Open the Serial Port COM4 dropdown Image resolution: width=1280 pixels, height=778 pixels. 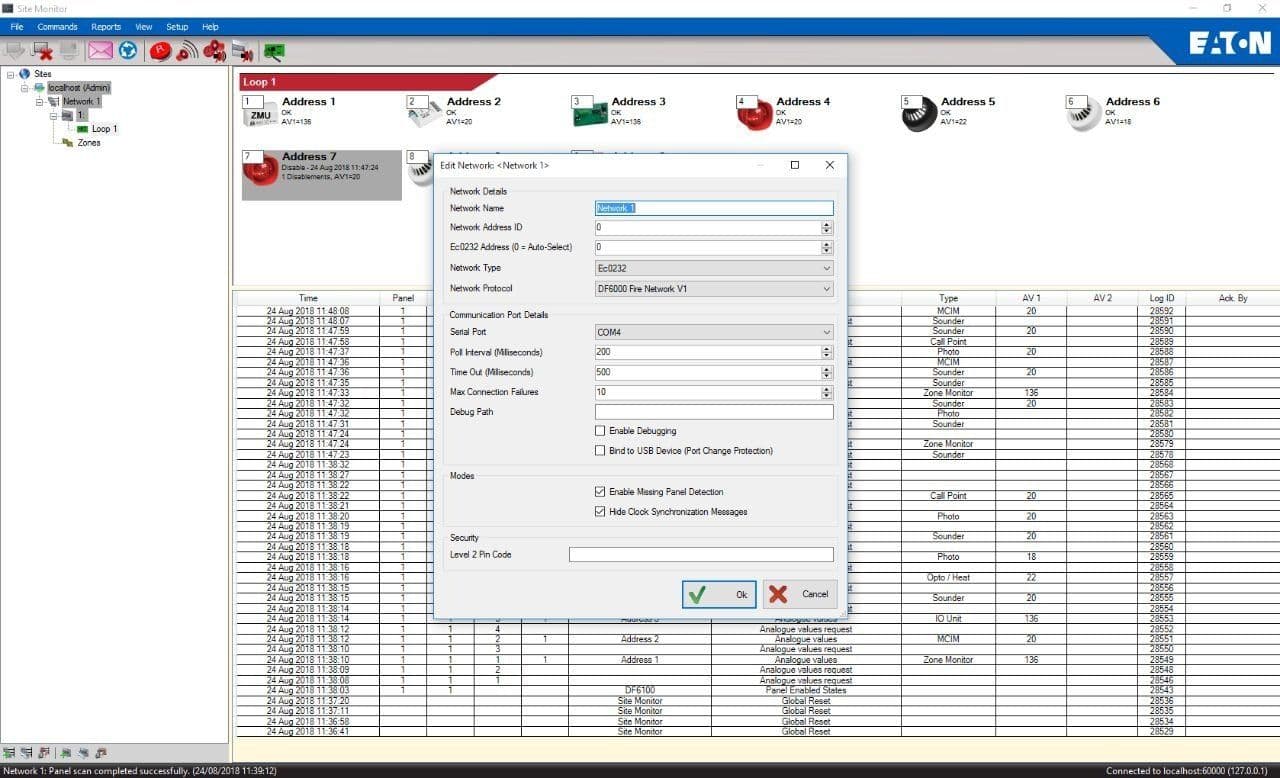[x=826, y=331]
